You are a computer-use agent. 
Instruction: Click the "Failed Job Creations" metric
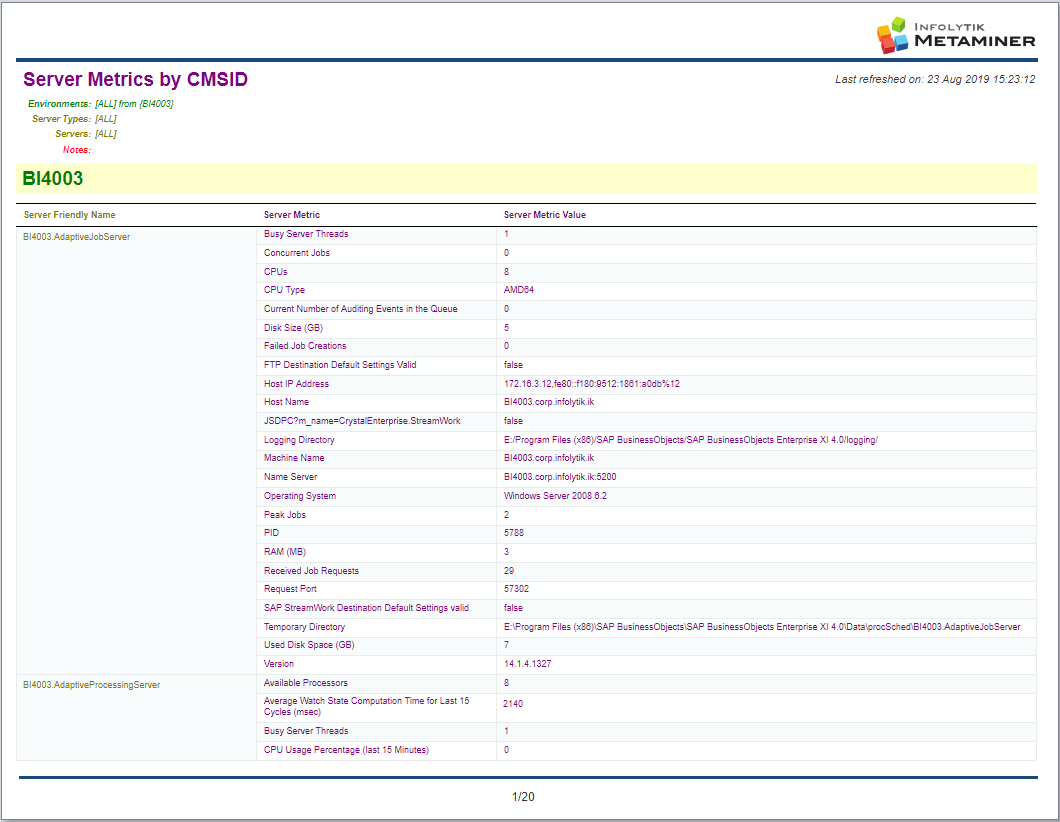(x=305, y=346)
